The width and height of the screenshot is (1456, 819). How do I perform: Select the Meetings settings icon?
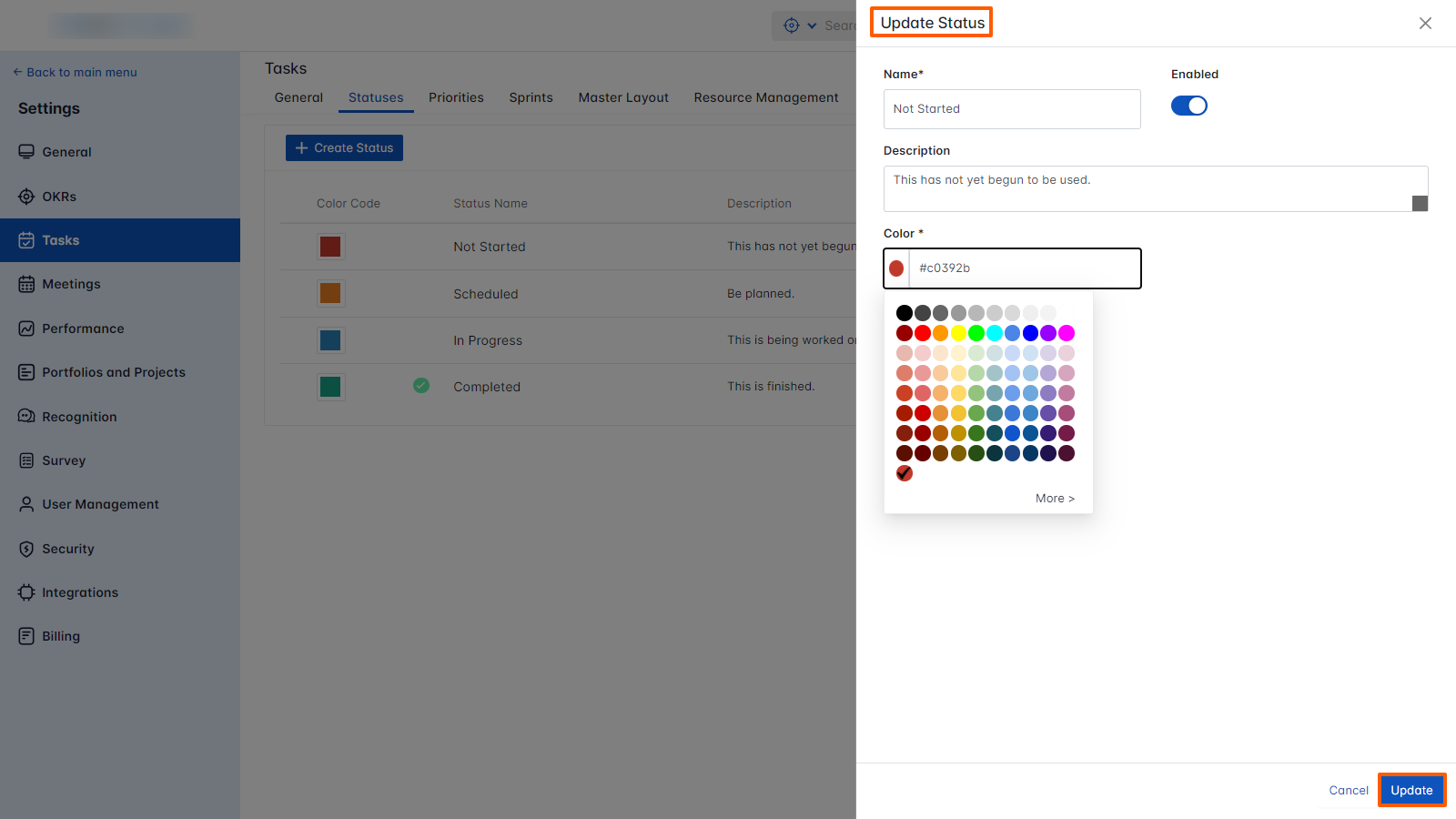pos(26,283)
